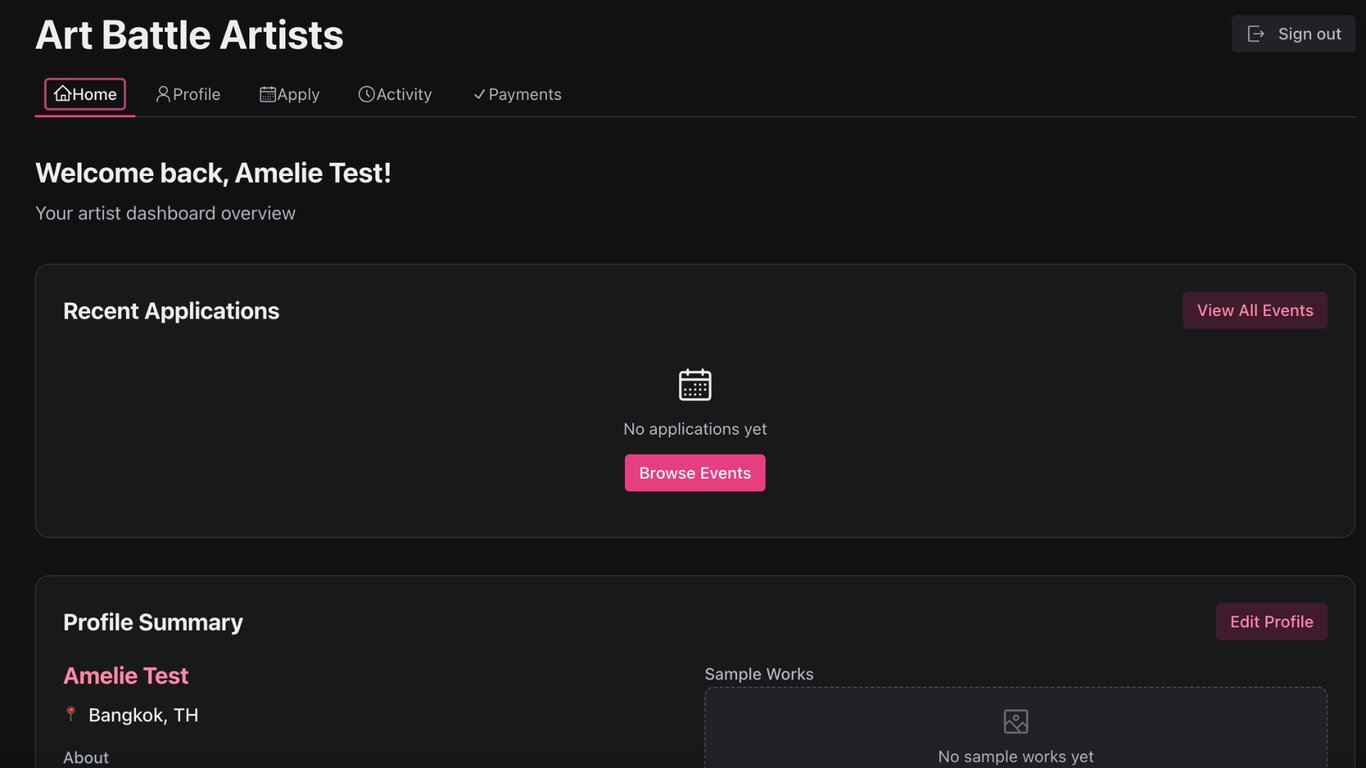Click the Bangkok, TH location text
The width and height of the screenshot is (1366, 768).
(144, 715)
